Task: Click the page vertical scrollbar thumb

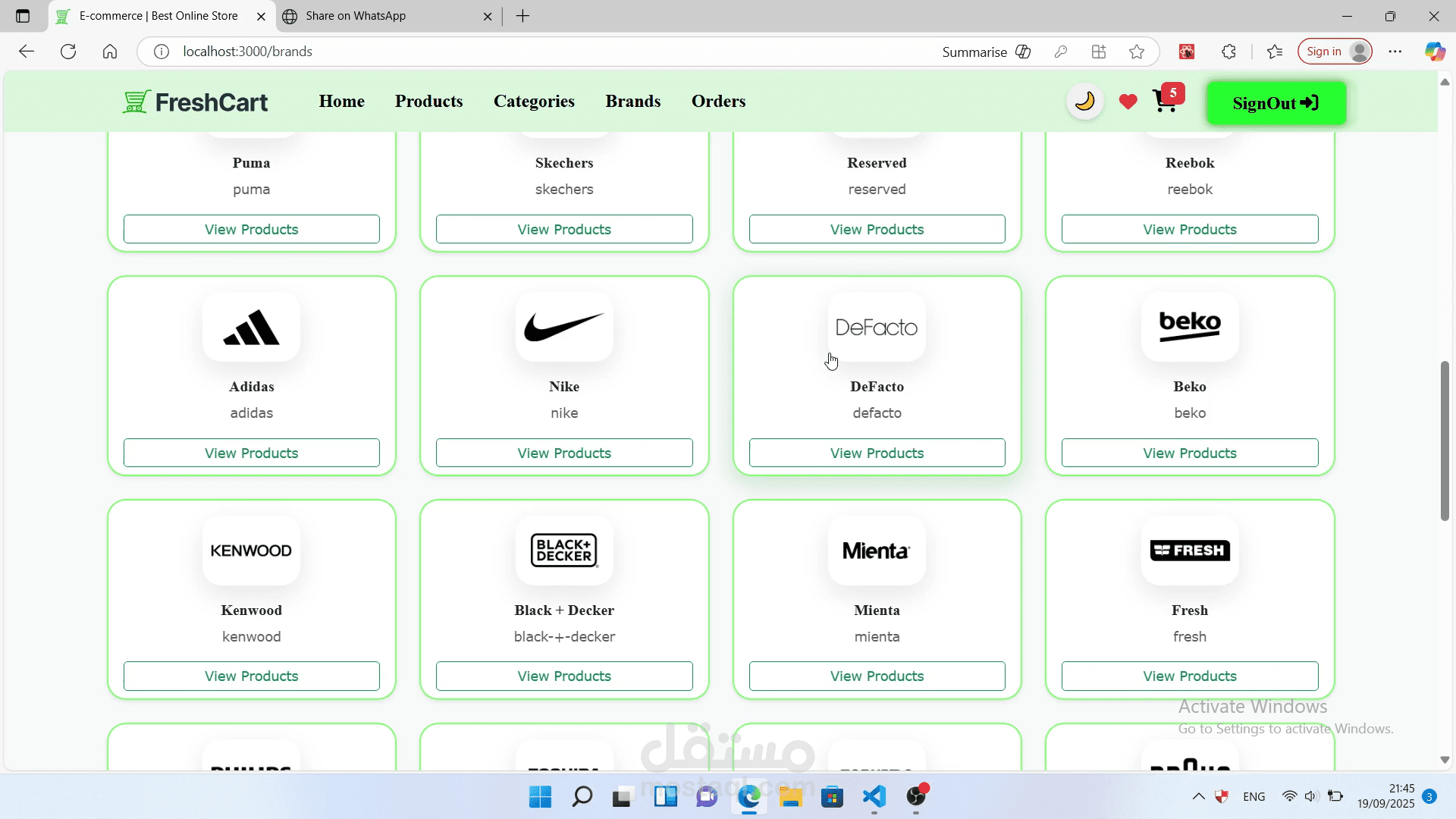Action: point(1445,441)
